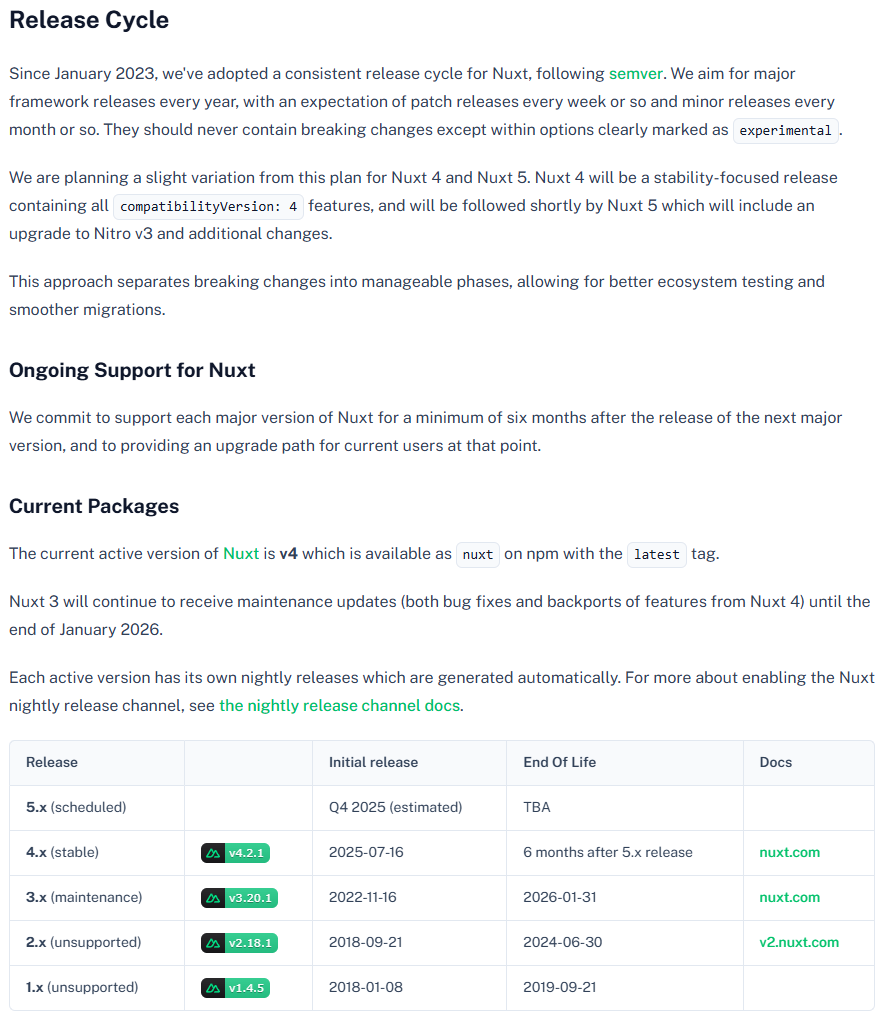Viewport: 892px width, 1024px height.
Task: Click the nuxt inline code package name
Action: pyautogui.click(x=478, y=555)
